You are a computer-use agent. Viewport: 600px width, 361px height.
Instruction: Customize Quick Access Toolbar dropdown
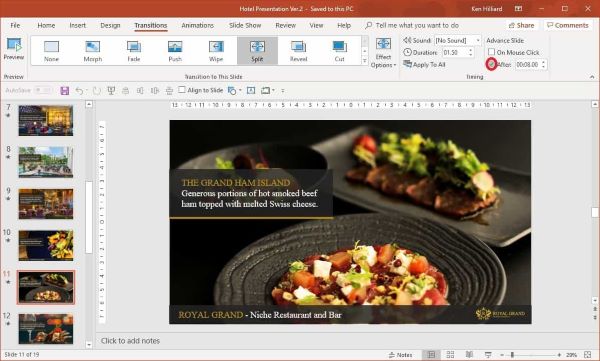point(283,91)
